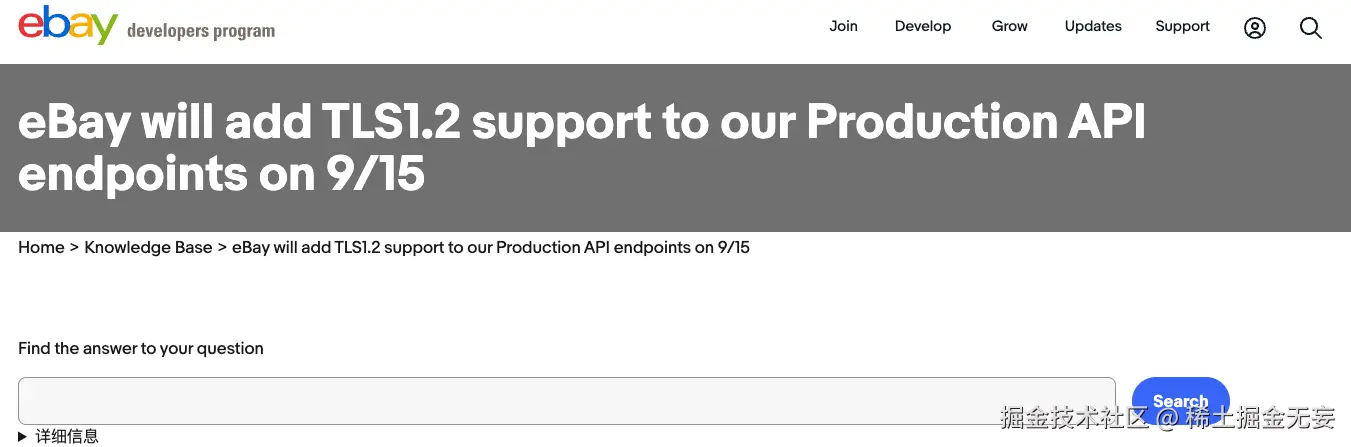The width and height of the screenshot is (1351, 447).
Task: Click the 'Find the answer to your question' label
Action: coord(141,348)
